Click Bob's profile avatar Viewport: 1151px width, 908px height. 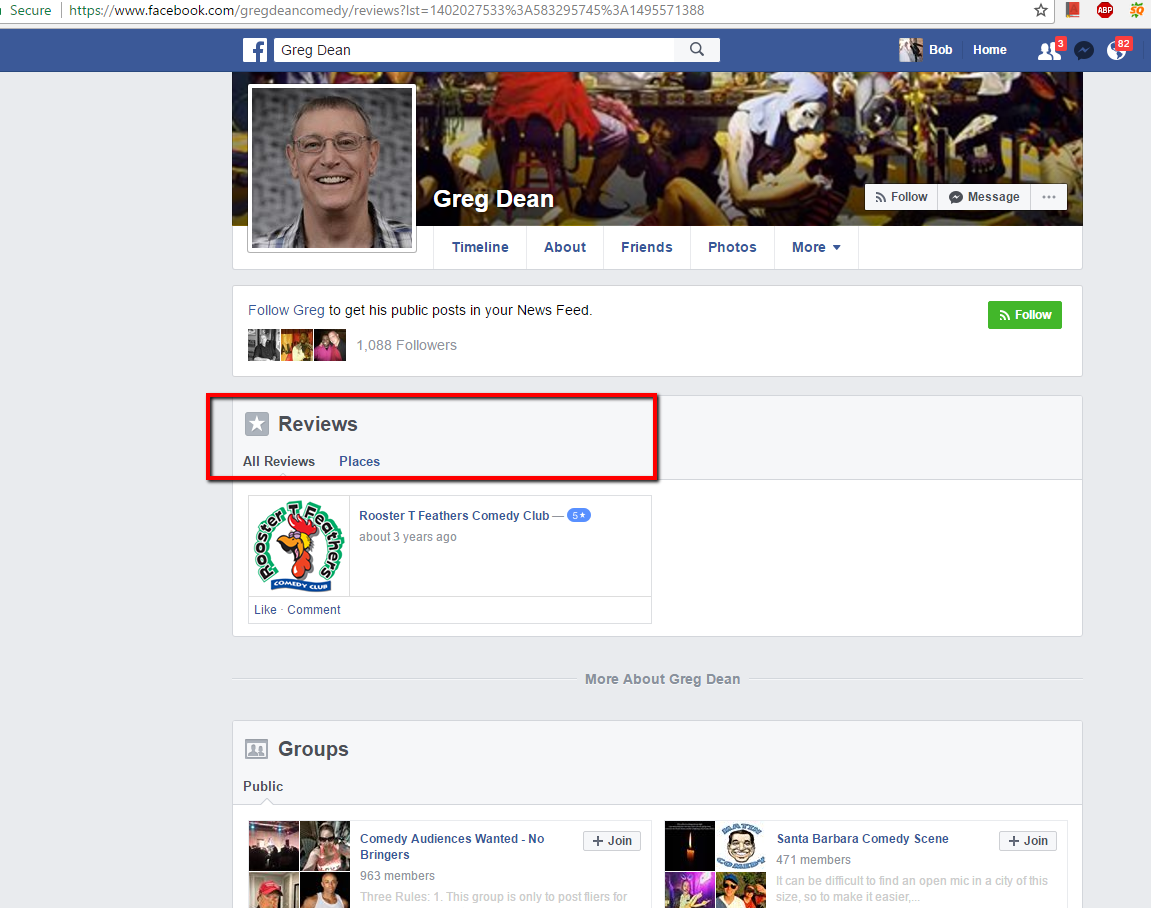pyautogui.click(x=911, y=50)
